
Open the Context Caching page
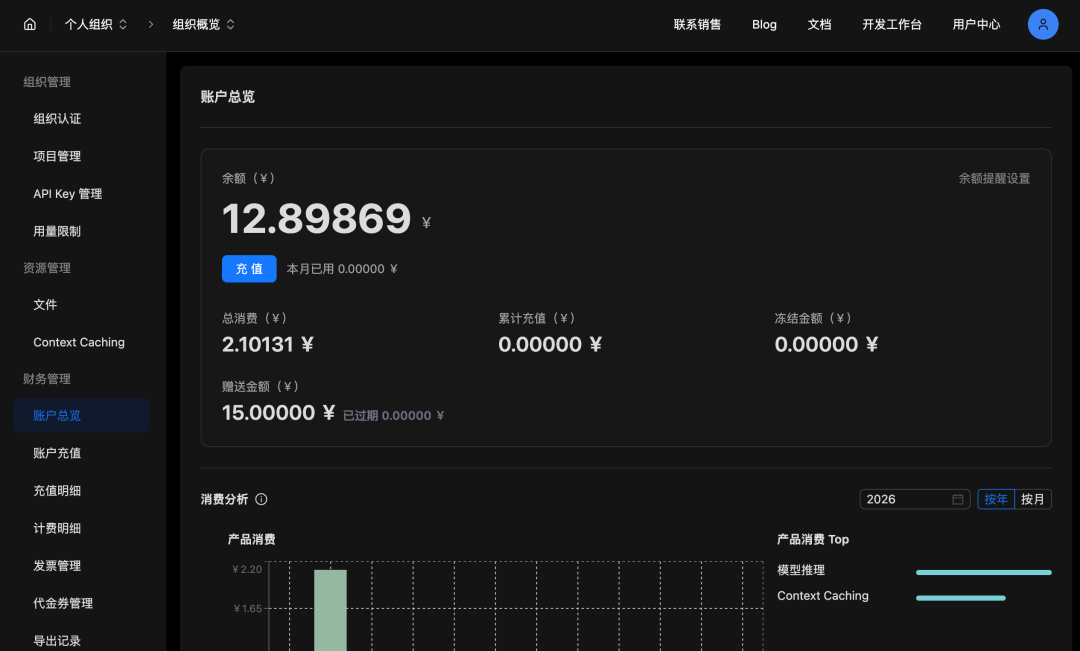(79, 342)
